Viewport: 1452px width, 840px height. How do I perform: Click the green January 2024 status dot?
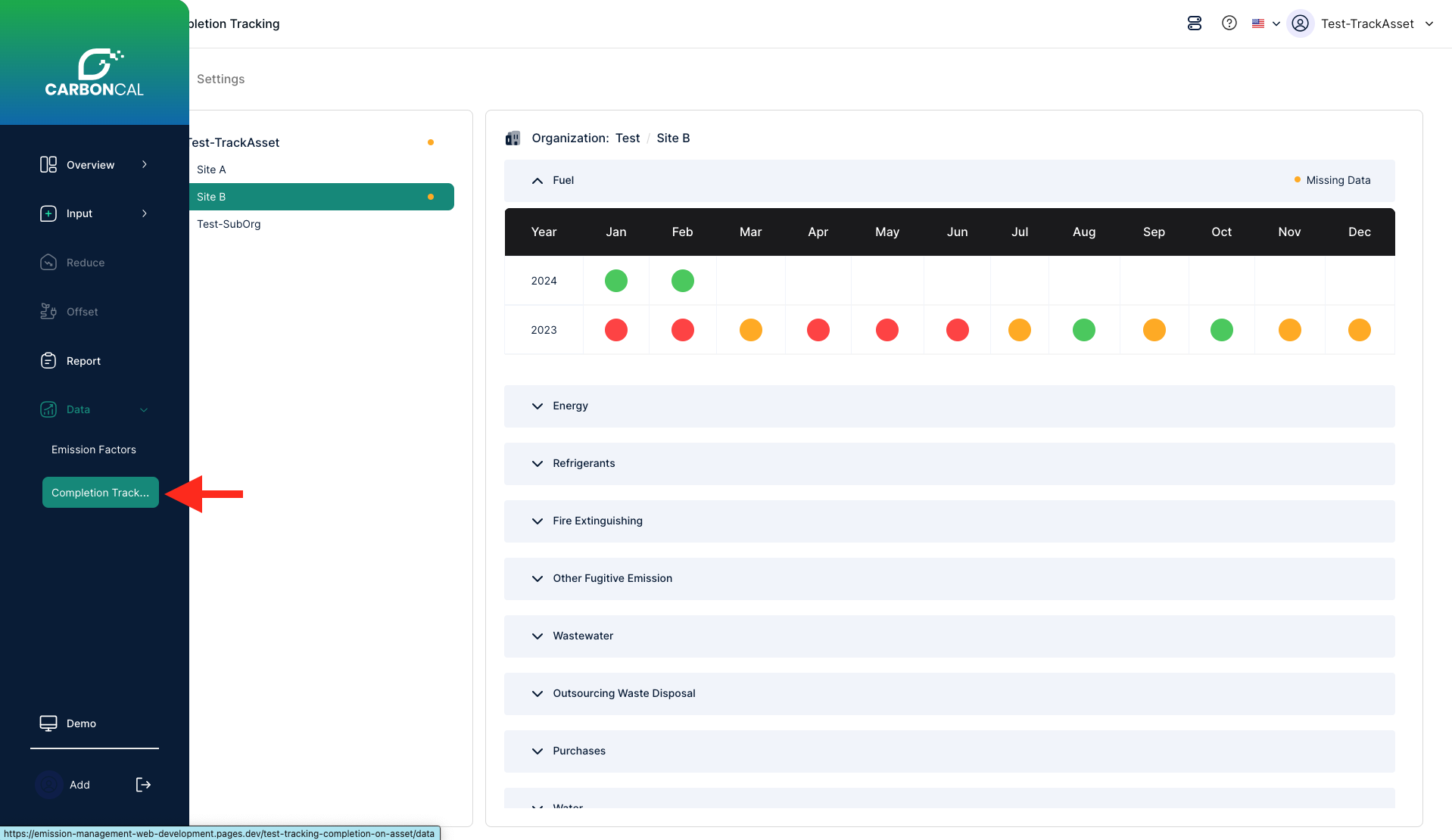(616, 281)
